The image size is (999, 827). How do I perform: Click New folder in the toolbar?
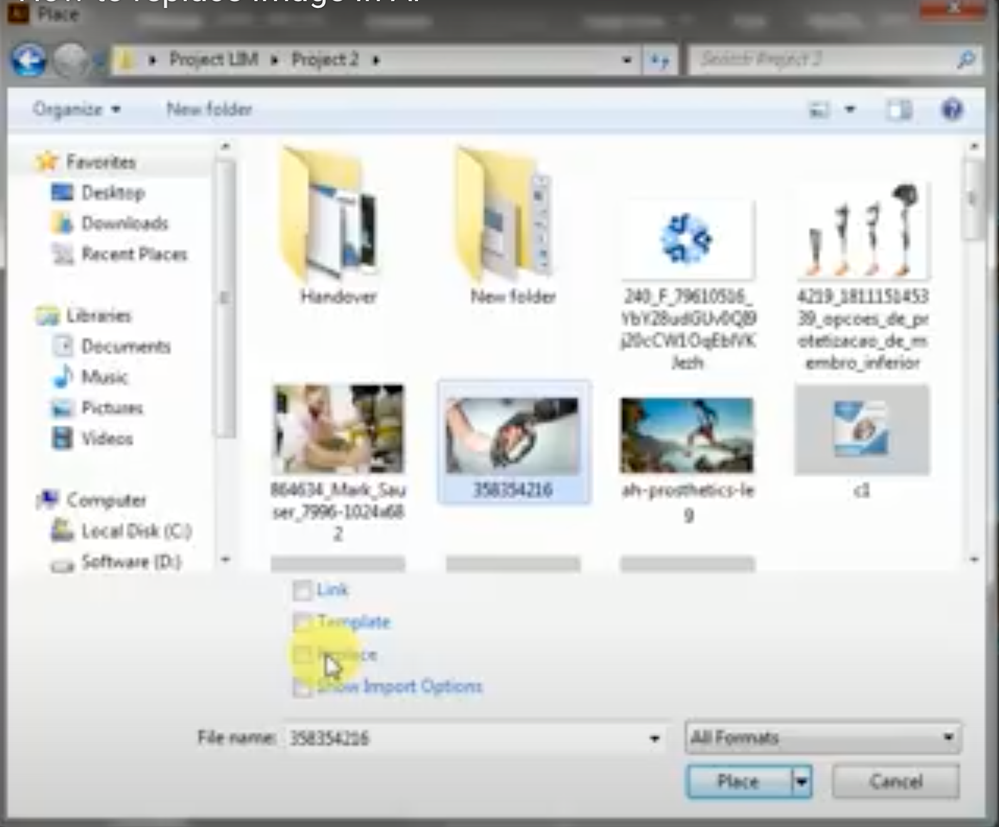[209, 110]
